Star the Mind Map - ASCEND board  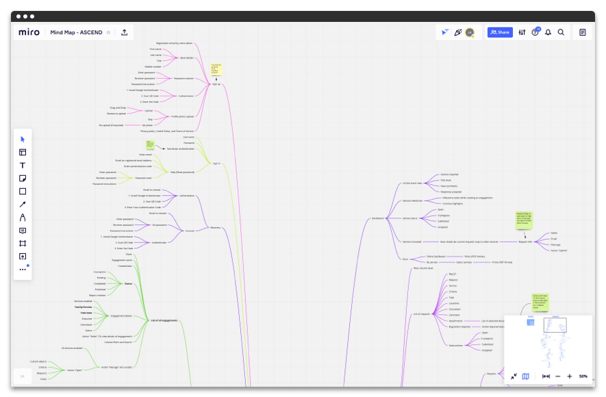(109, 32)
